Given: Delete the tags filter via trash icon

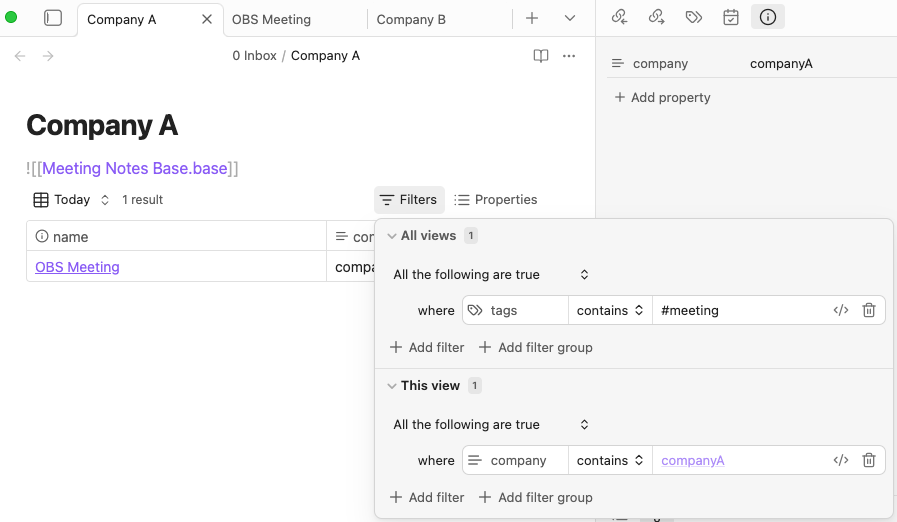Looking at the screenshot, I should [869, 310].
